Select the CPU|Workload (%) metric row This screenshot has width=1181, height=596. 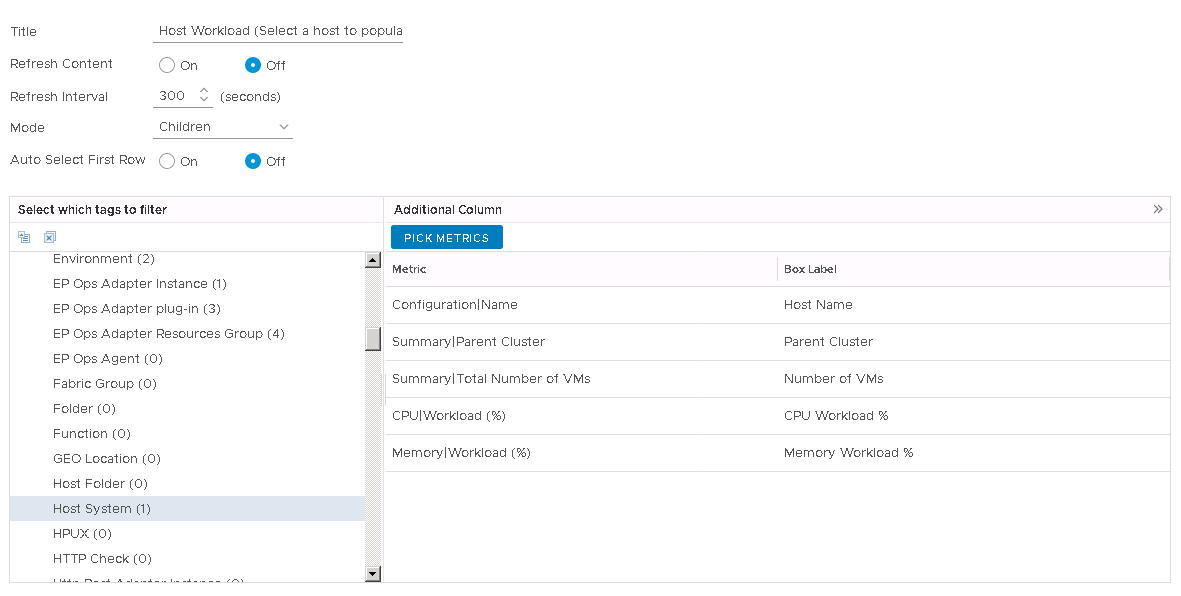tap(456, 416)
